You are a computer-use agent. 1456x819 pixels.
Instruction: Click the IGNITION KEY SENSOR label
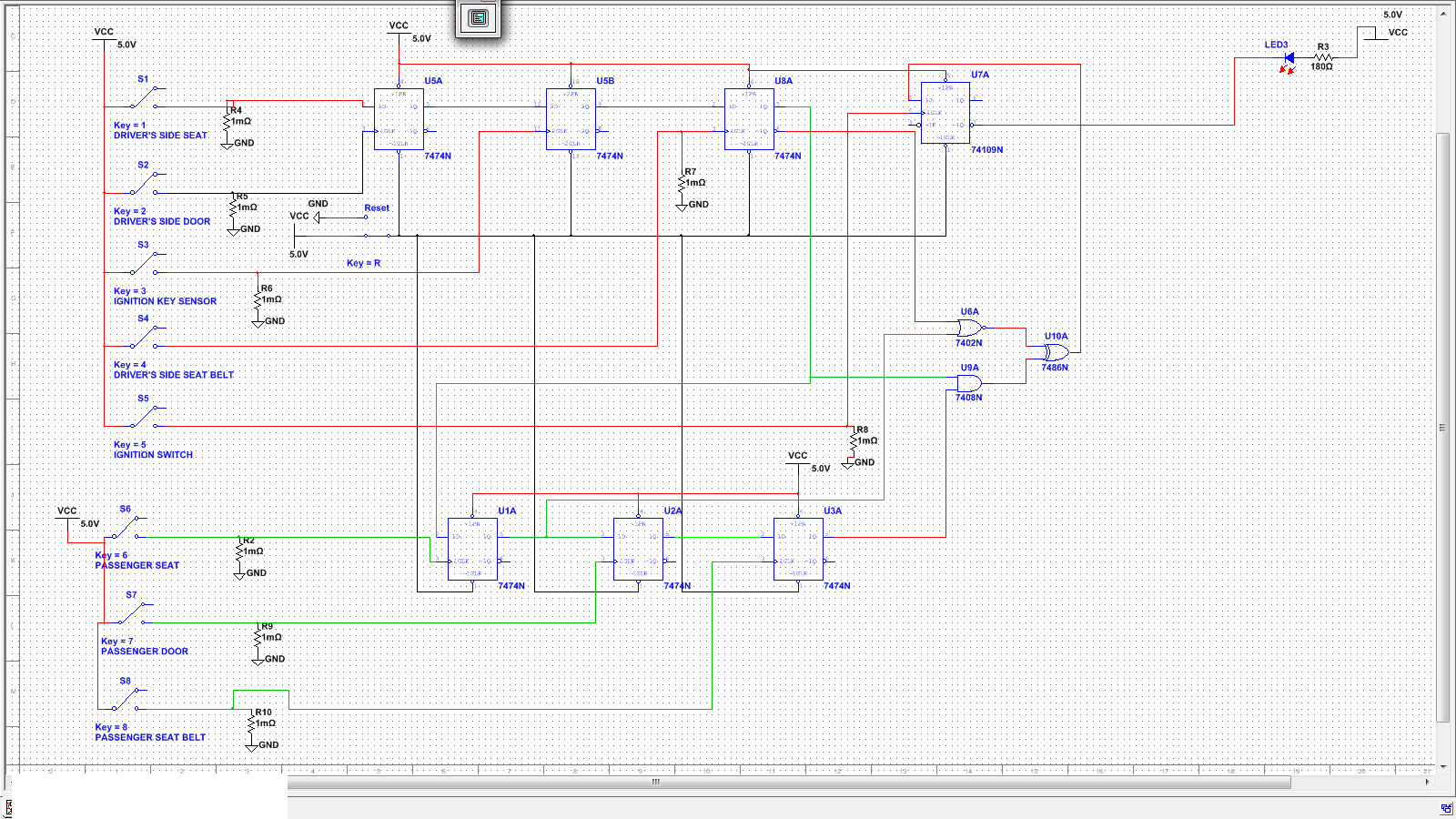(166, 301)
